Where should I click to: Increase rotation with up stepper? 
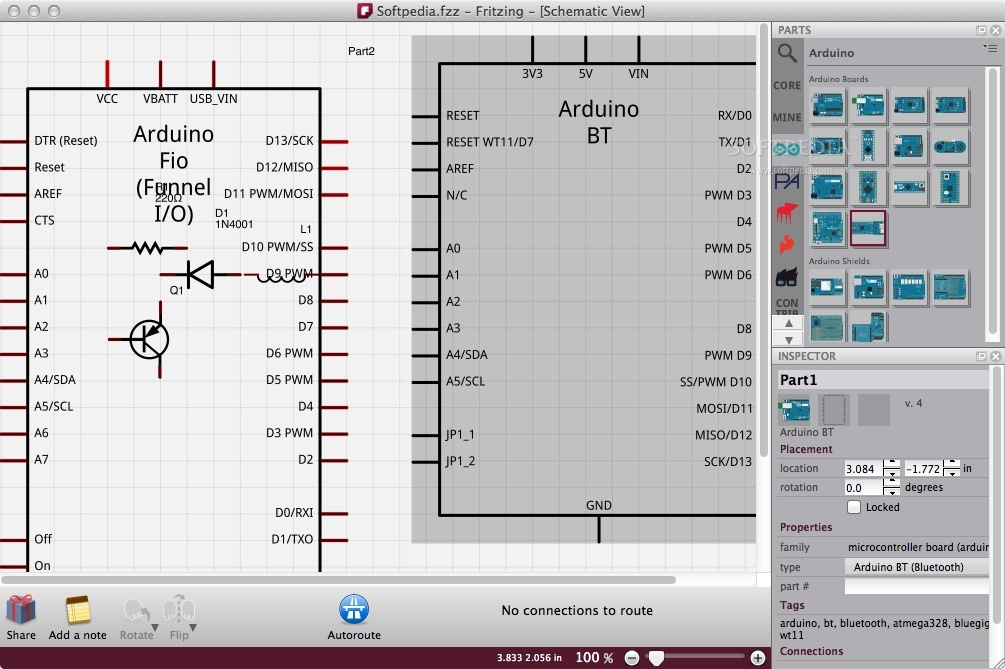(891, 483)
